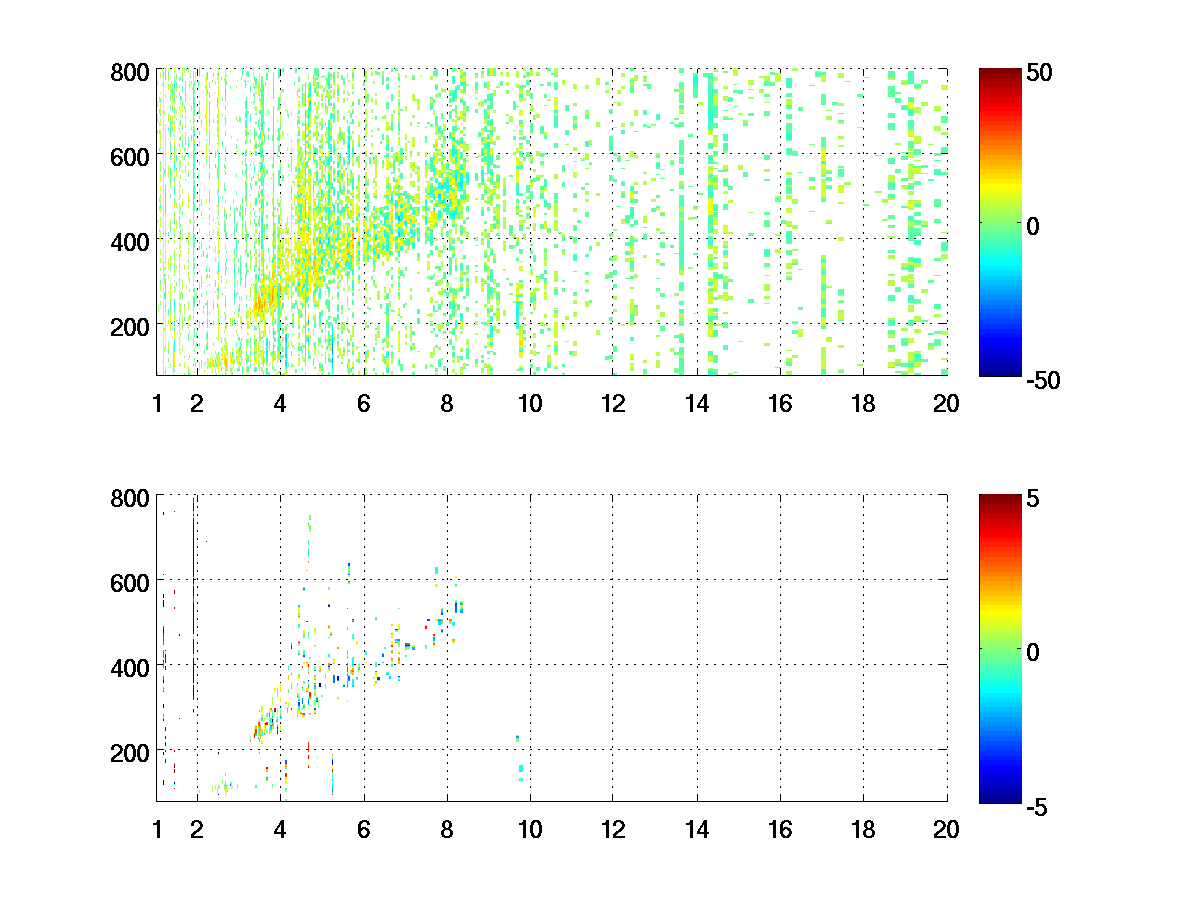The image size is (1200, 900).
Task: Select x-axis tick '14' under top plot
Action: [697, 404]
